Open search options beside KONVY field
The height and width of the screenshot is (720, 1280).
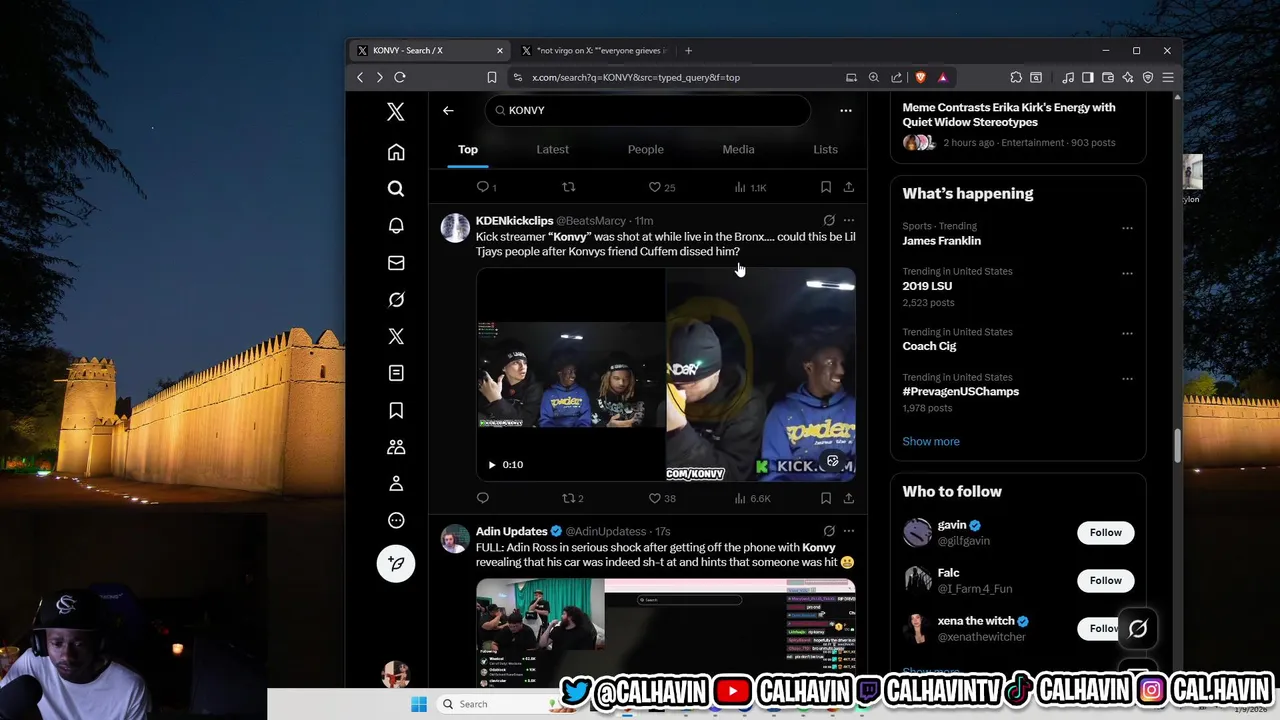(846, 110)
